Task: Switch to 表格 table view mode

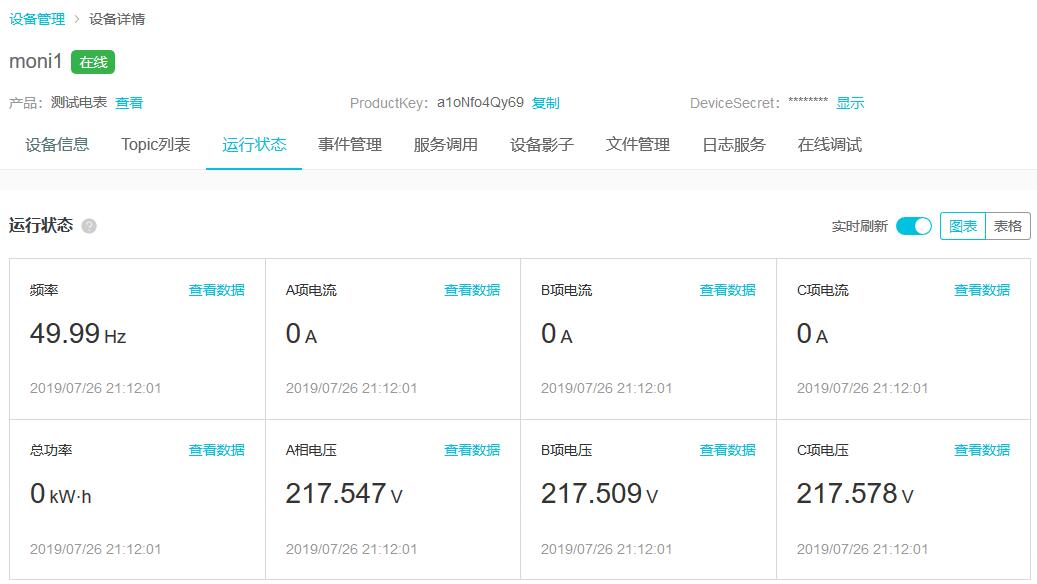Action: tap(1008, 226)
